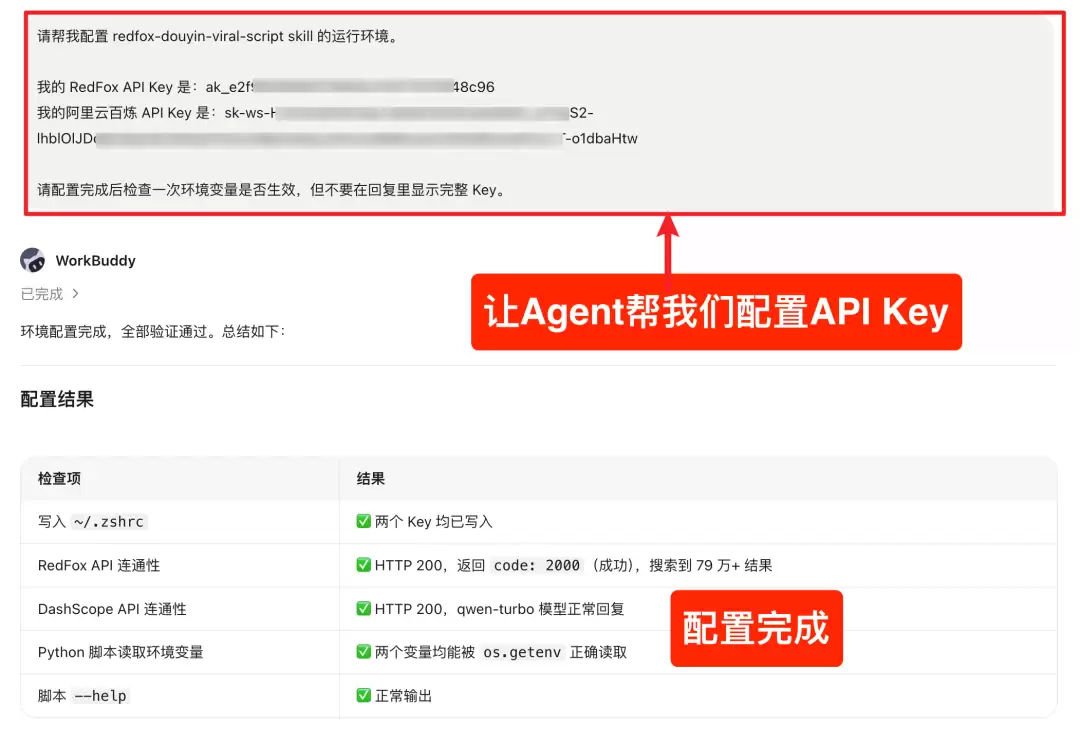
Task: Expand the 已完成 chevron
Action: click(75, 294)
